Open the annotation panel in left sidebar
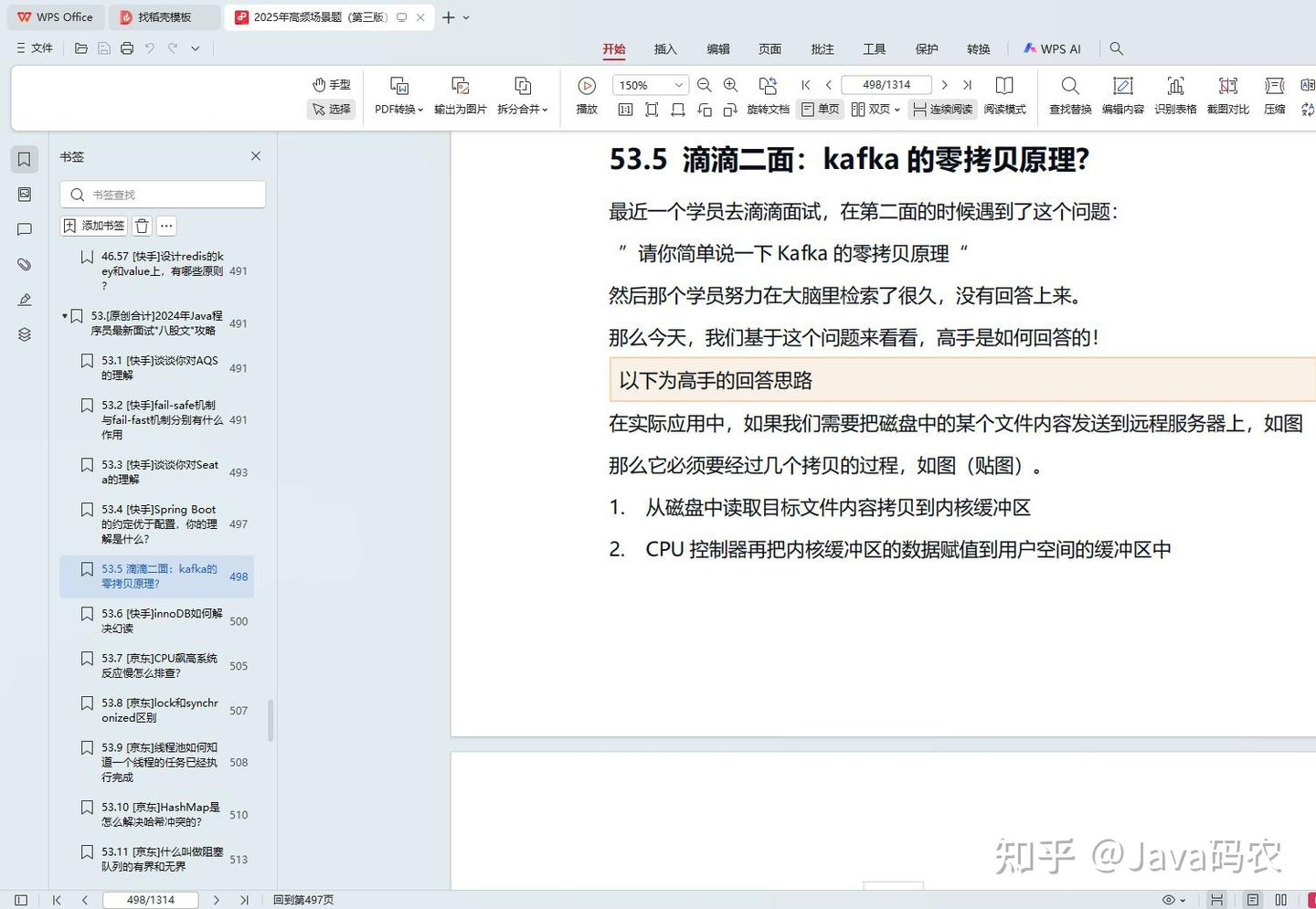The height and width of the screenshot is (909, 1316). coord(24,229)
